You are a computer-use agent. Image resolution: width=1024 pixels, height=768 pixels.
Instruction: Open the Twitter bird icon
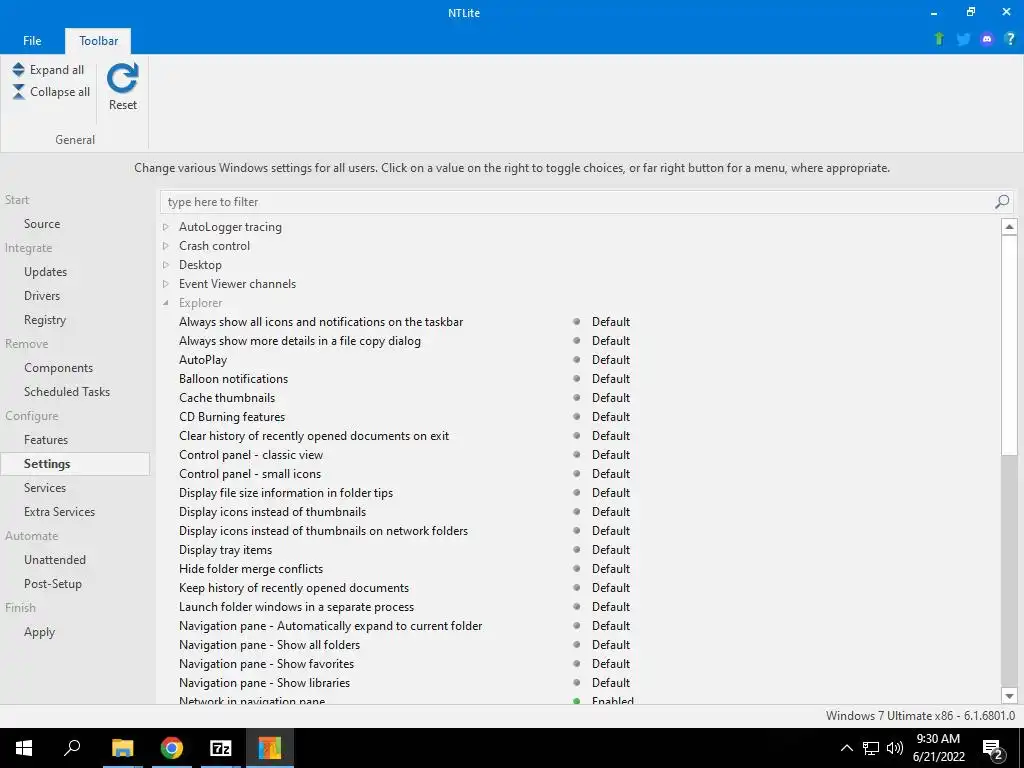click(x=963, y=39)
